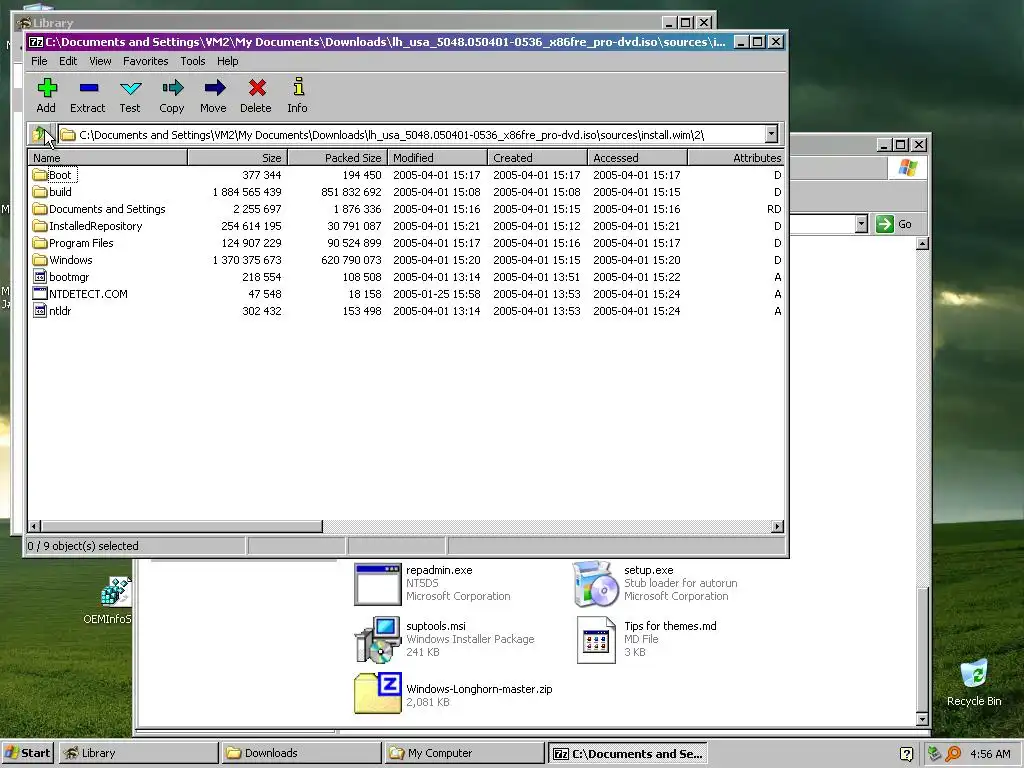Sort by Accessed column header
1024x768 pixels.
[637, 157]
